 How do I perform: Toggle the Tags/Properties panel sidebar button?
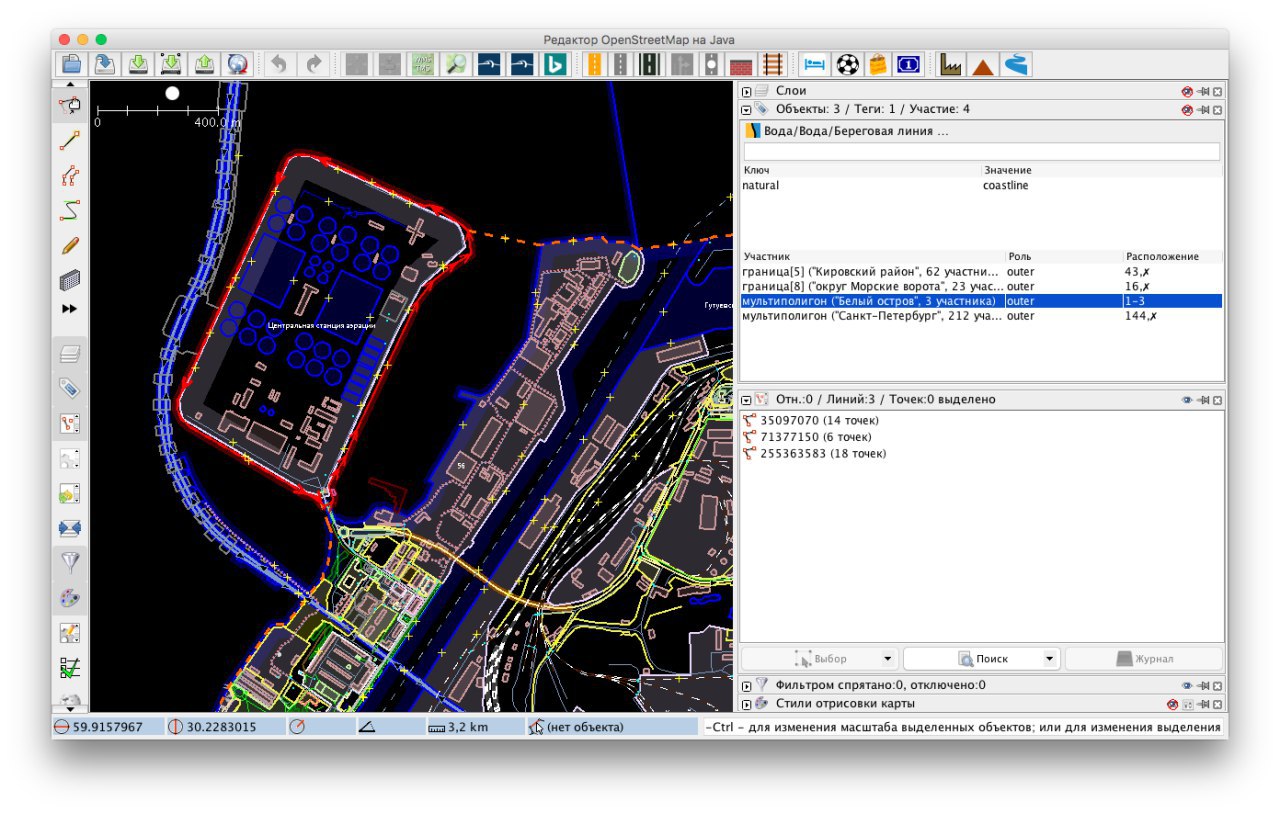pyautogui.click(x=70, y=388)
